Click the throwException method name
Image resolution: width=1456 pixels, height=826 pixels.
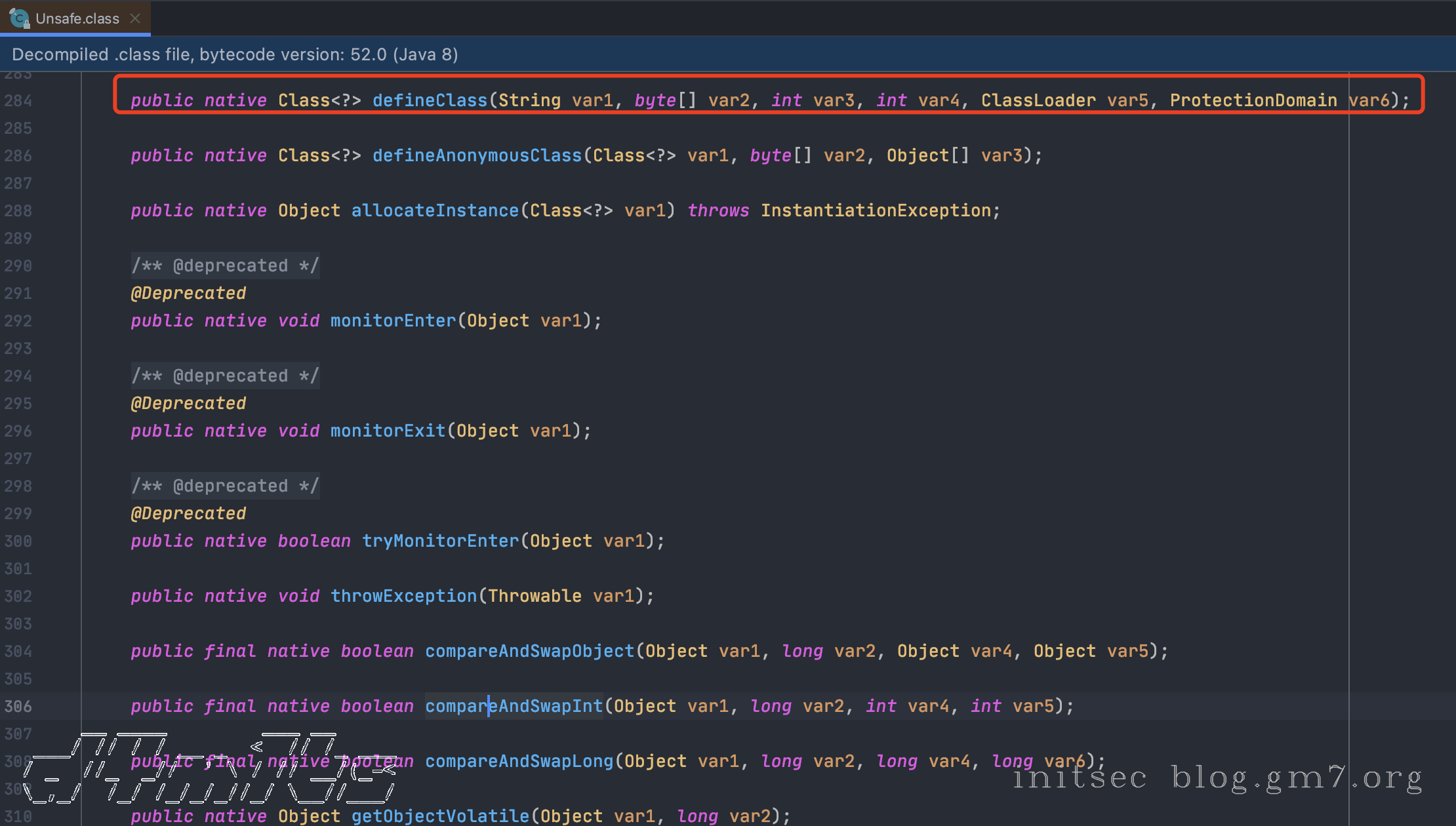(x=403, y=596)
